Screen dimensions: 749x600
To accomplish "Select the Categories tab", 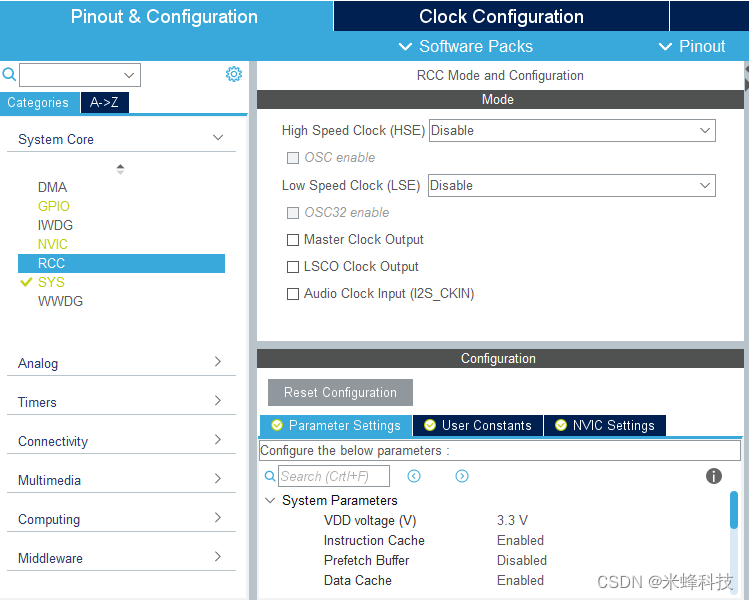I will [38, 102].
